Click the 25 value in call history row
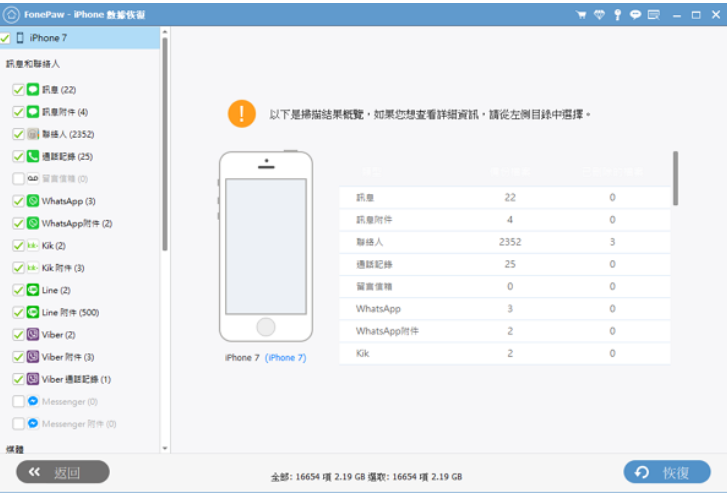 tap(510, 264)
